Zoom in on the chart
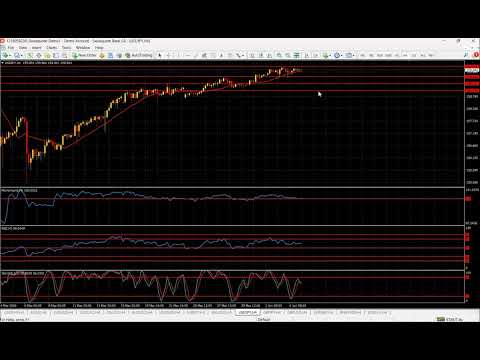480x360 pixels. (279, 55)
